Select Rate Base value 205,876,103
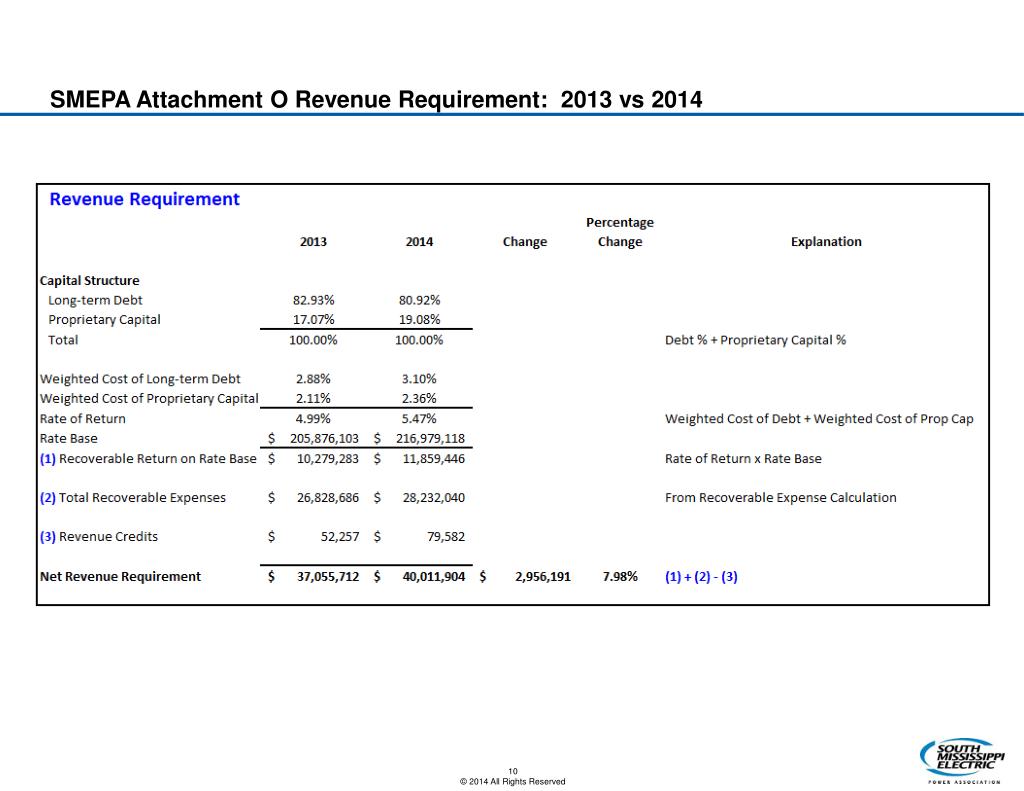 pyautogui.click(x=325, y=439)
